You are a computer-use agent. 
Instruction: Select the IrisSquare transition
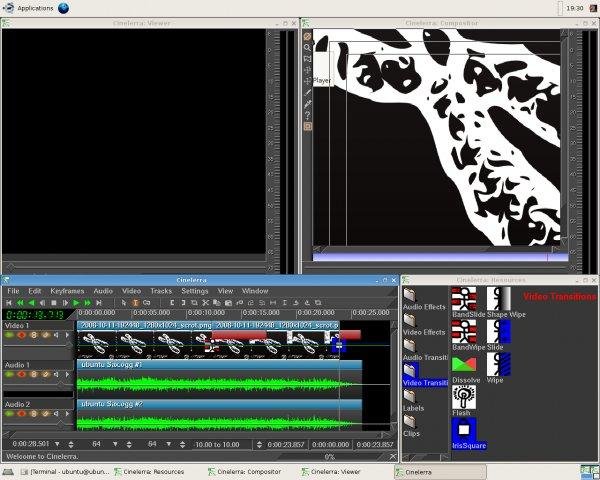pos(463,432)
